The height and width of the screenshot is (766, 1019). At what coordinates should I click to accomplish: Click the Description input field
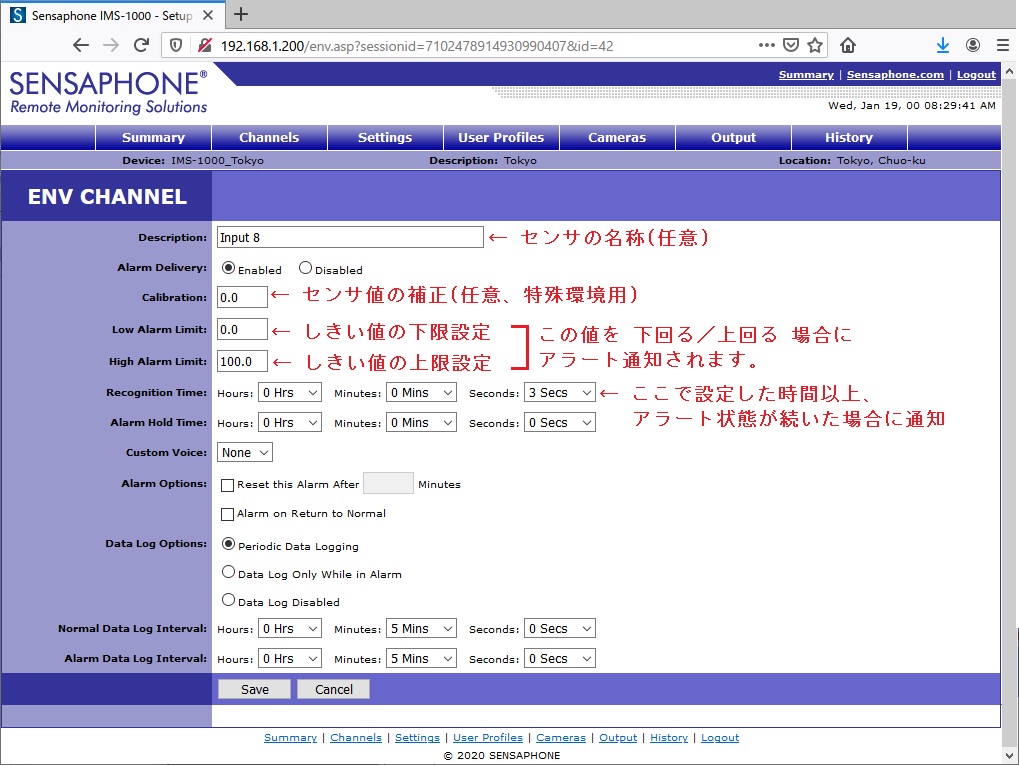point(350,237)
